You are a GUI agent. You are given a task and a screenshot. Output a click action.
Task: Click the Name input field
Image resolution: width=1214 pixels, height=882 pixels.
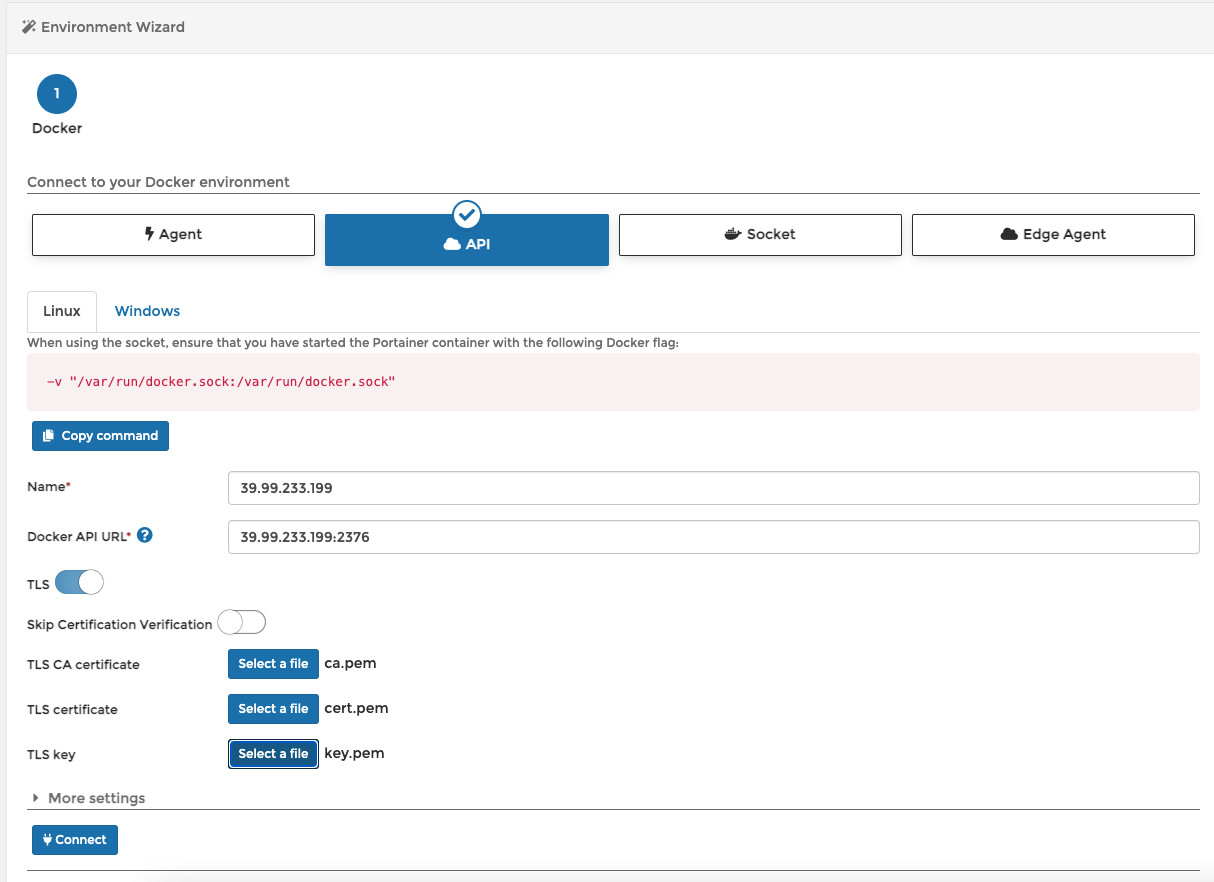pyautogui.click(x=713, y=488)
